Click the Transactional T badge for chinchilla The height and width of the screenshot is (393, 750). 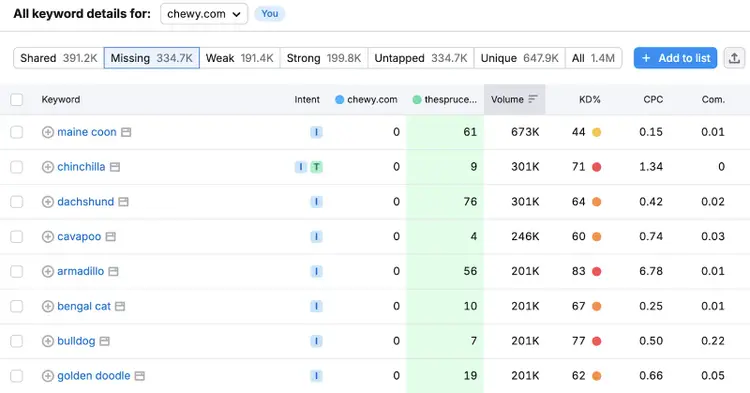(316, 167)
